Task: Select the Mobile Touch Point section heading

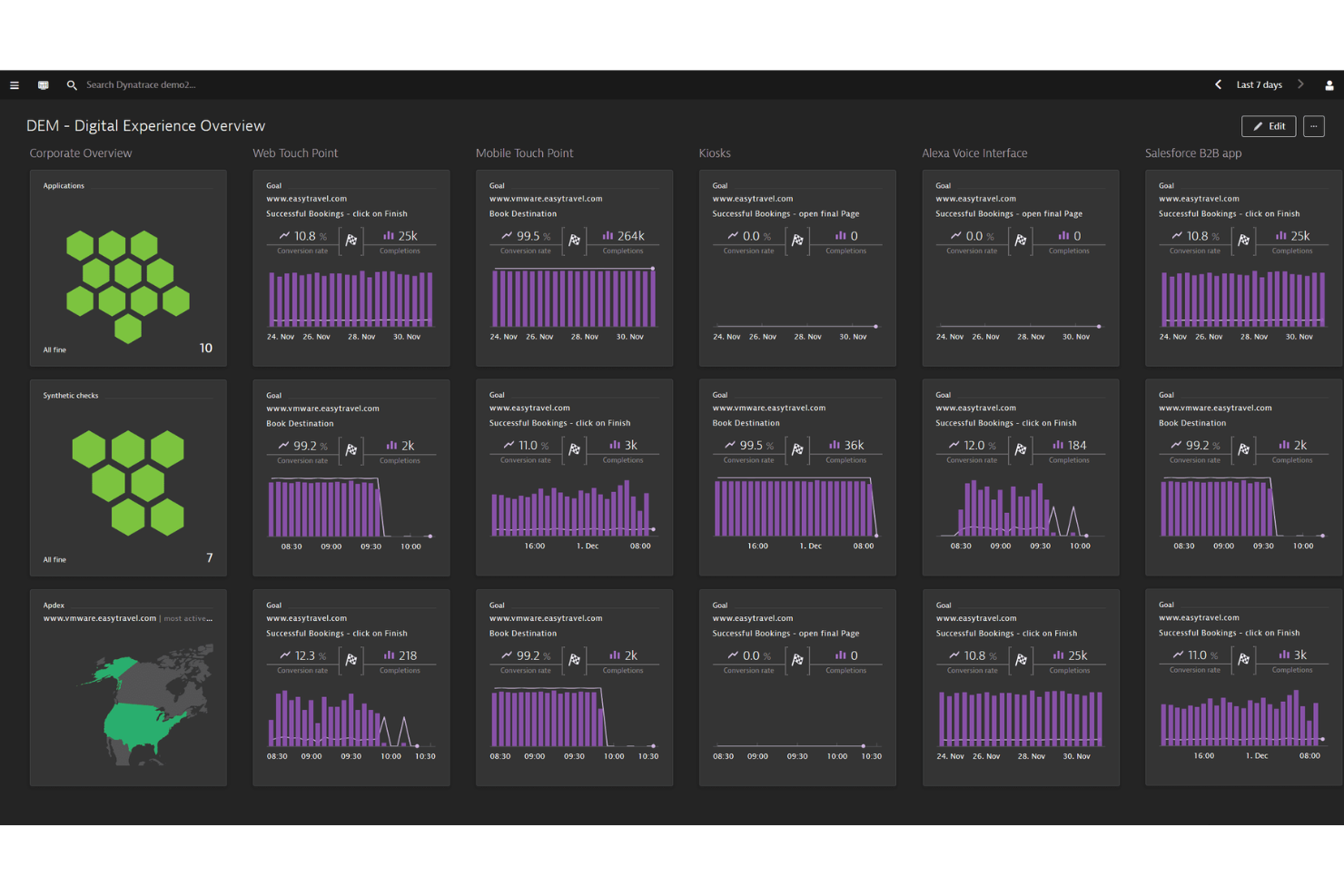Action: [525, 153]
